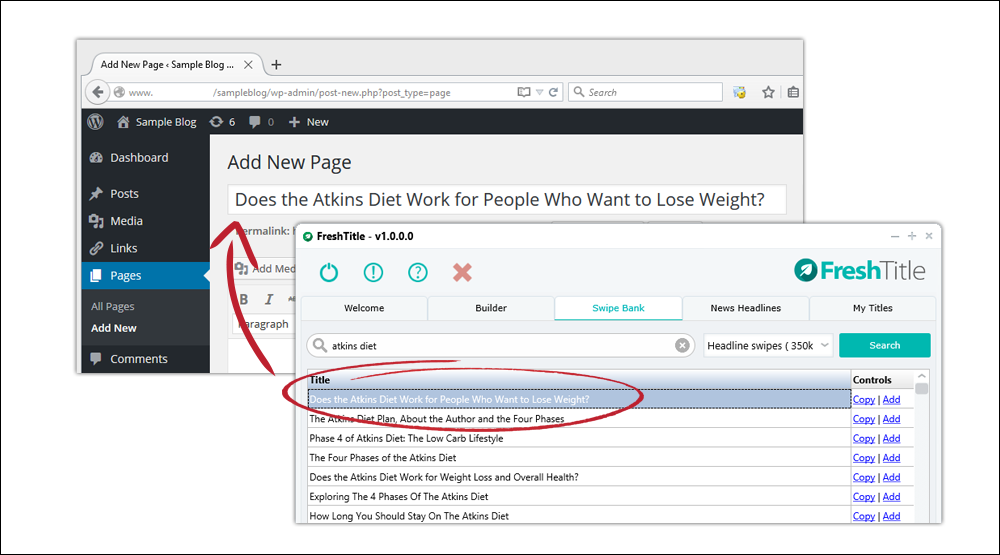The height and width of the screenshot is (555, 1000).
Task: Open the WordPress logo menu
Action: coord(96,122)
